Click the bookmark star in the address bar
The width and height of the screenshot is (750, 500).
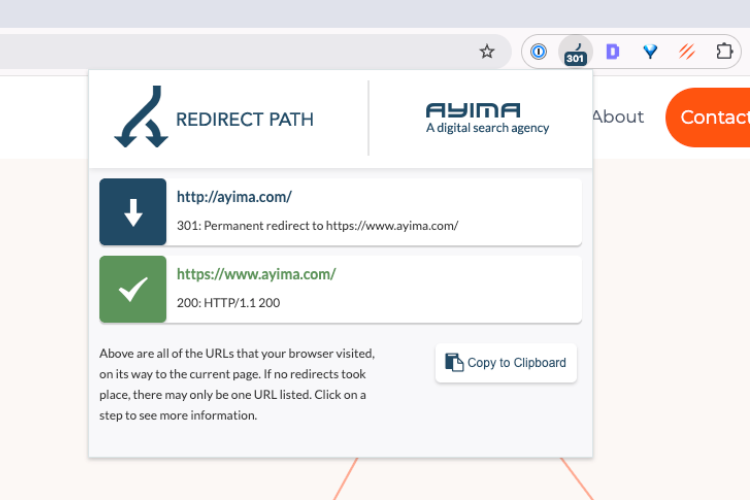[487, 52]
